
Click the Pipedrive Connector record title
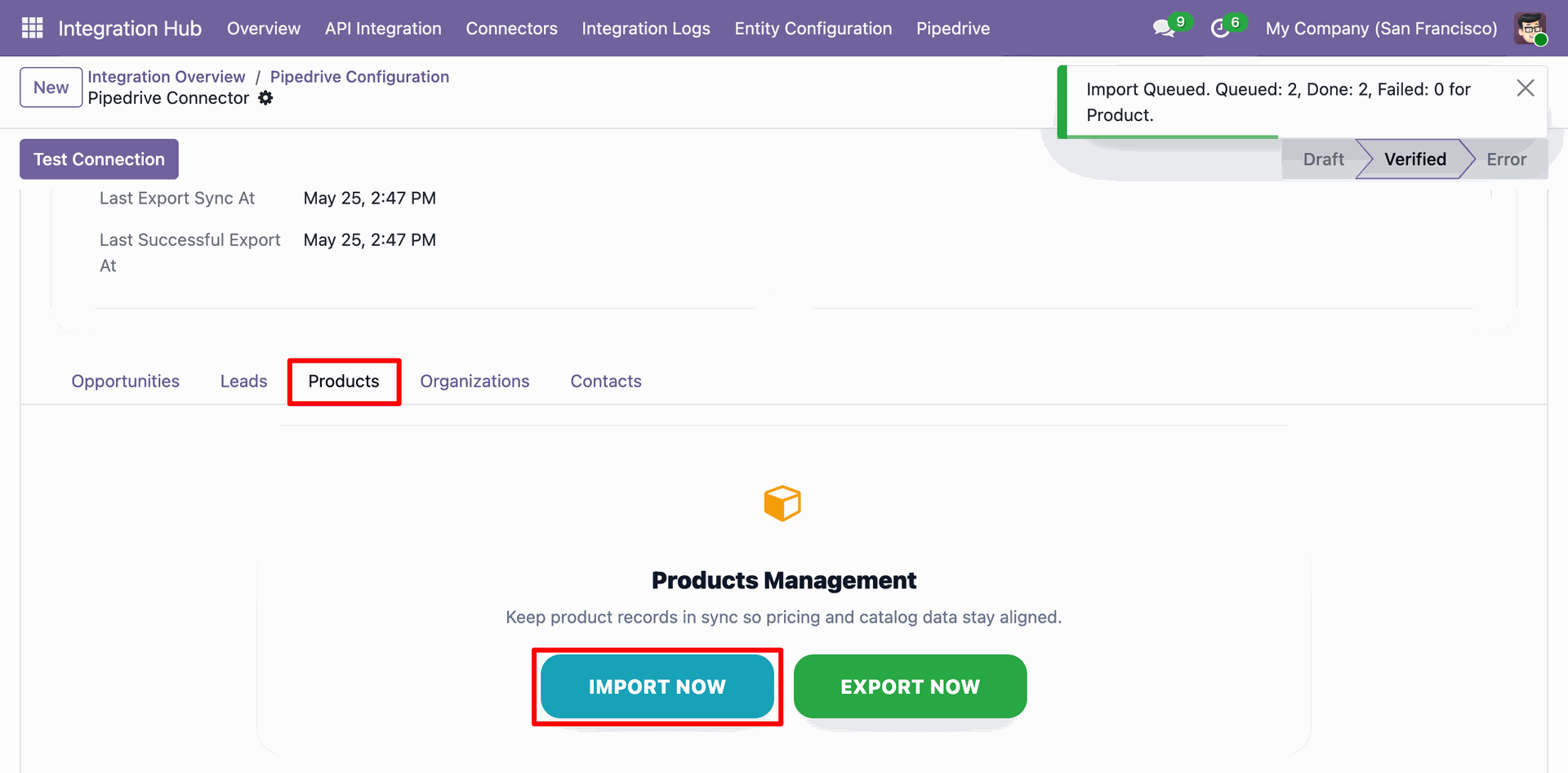[x=168, y=98]
